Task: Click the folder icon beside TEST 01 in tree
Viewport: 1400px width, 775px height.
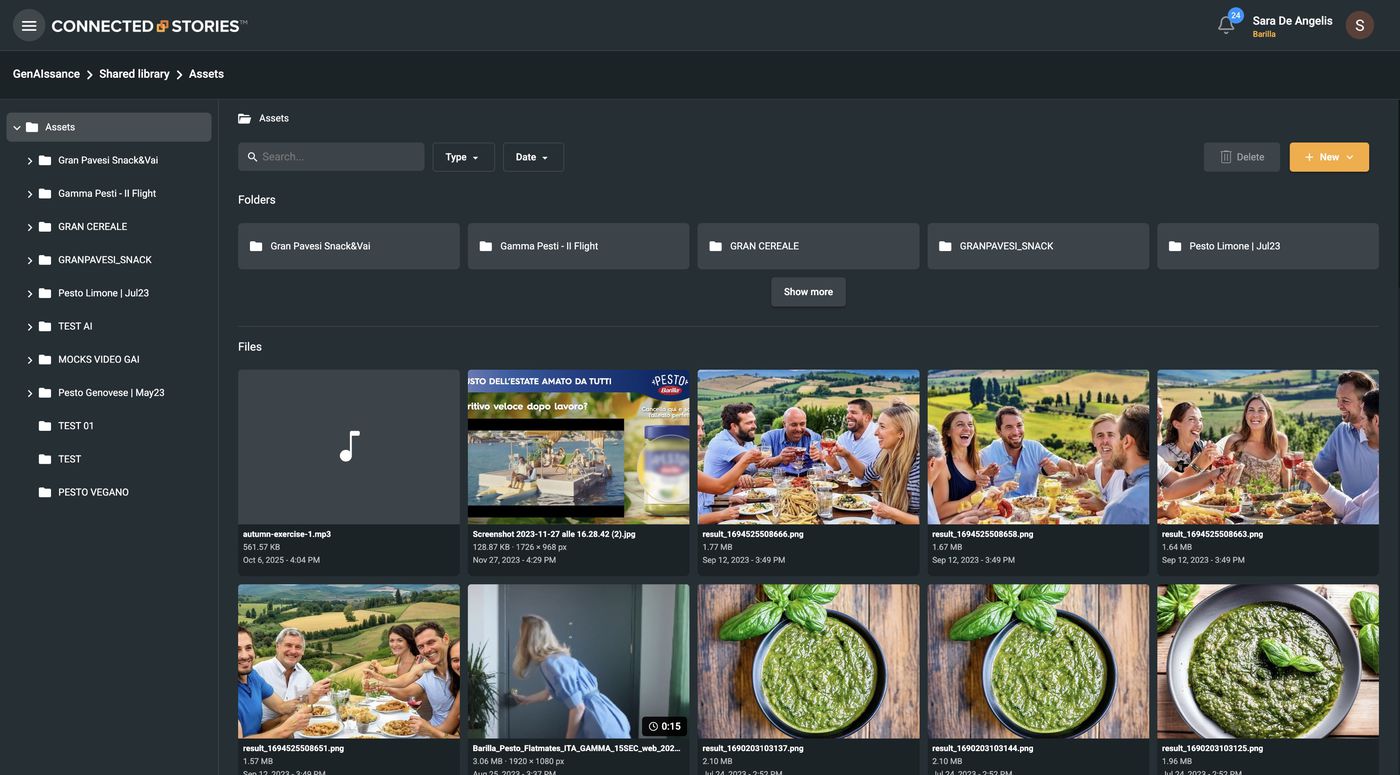Action: tap(45, 426)
